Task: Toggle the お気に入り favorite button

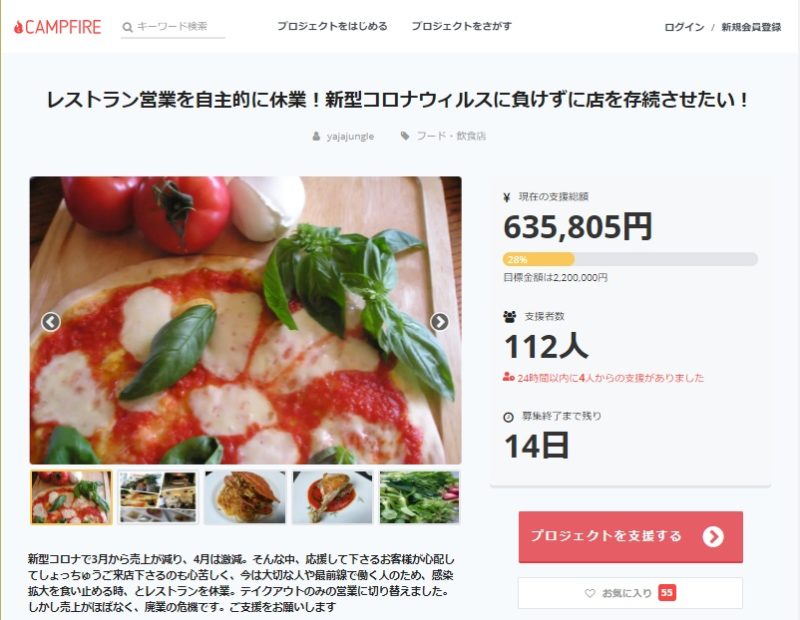Action: 631,593
